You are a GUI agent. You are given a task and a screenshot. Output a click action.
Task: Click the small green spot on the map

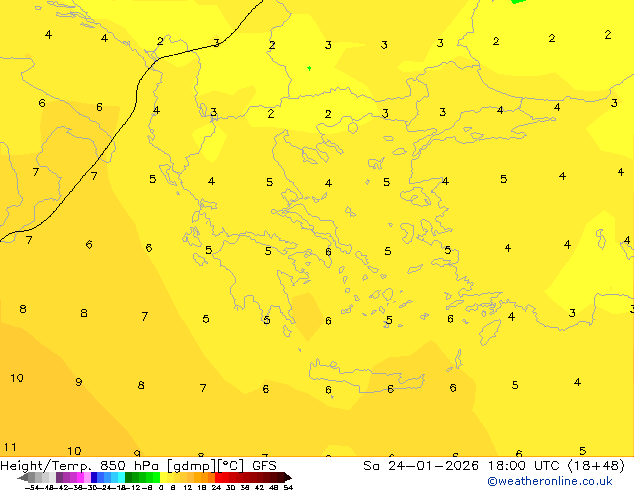[309, 68]
